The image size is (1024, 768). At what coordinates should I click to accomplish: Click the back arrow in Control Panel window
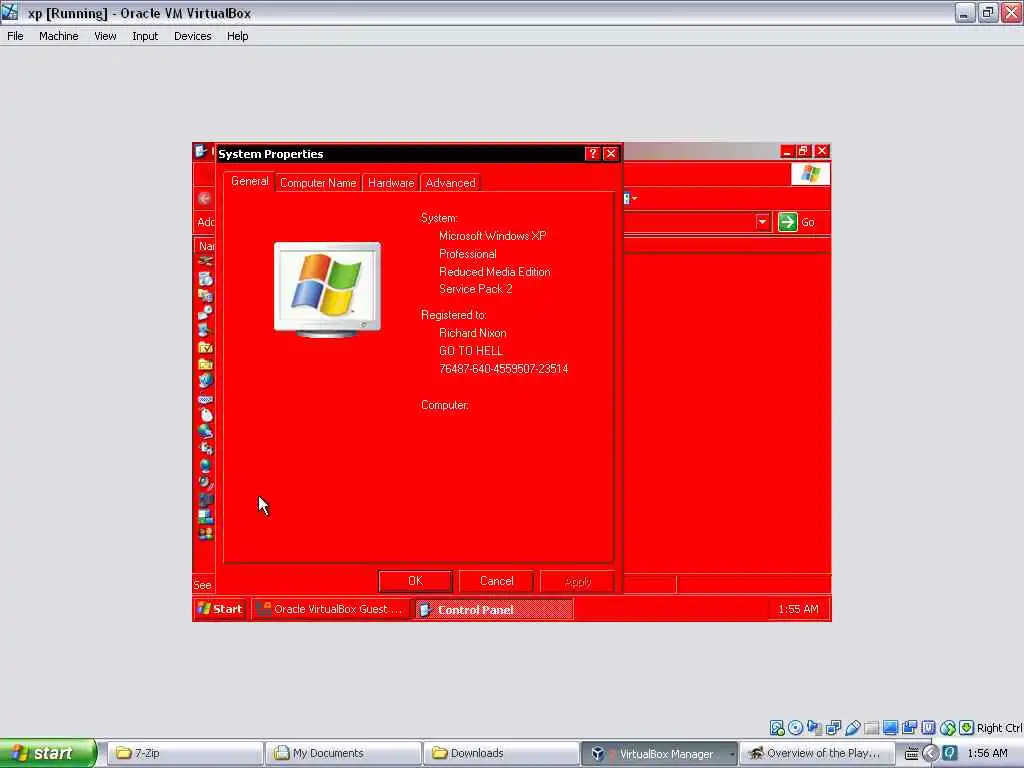(204, 199)
